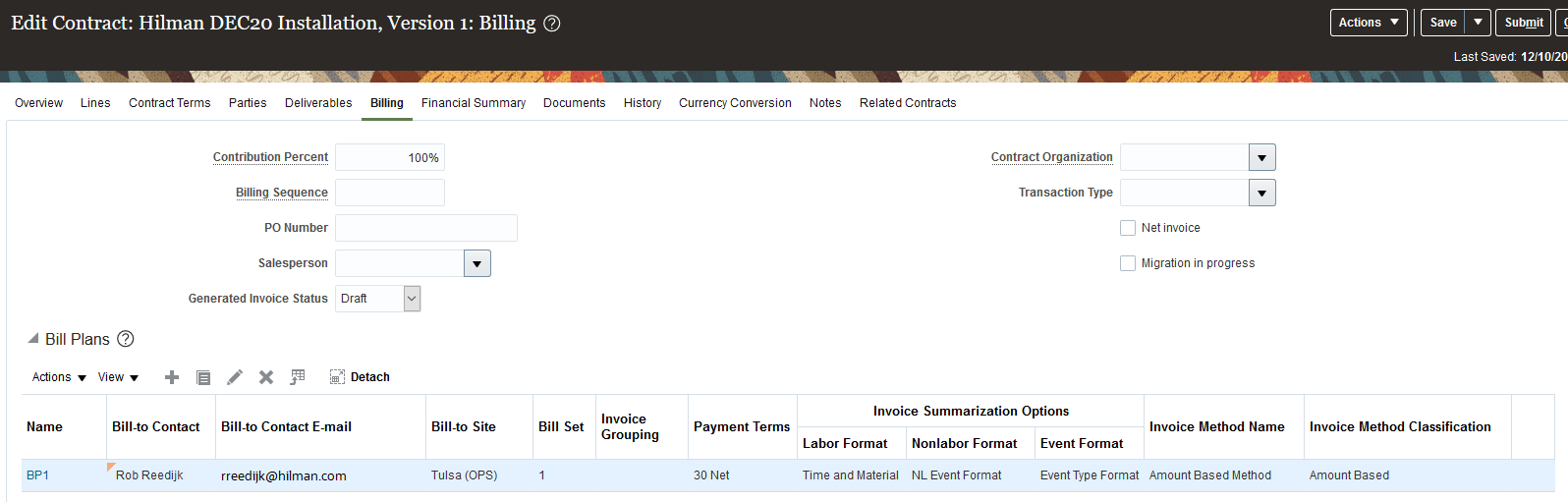Edit selected bill plan with pencil icon

[235, 377]
